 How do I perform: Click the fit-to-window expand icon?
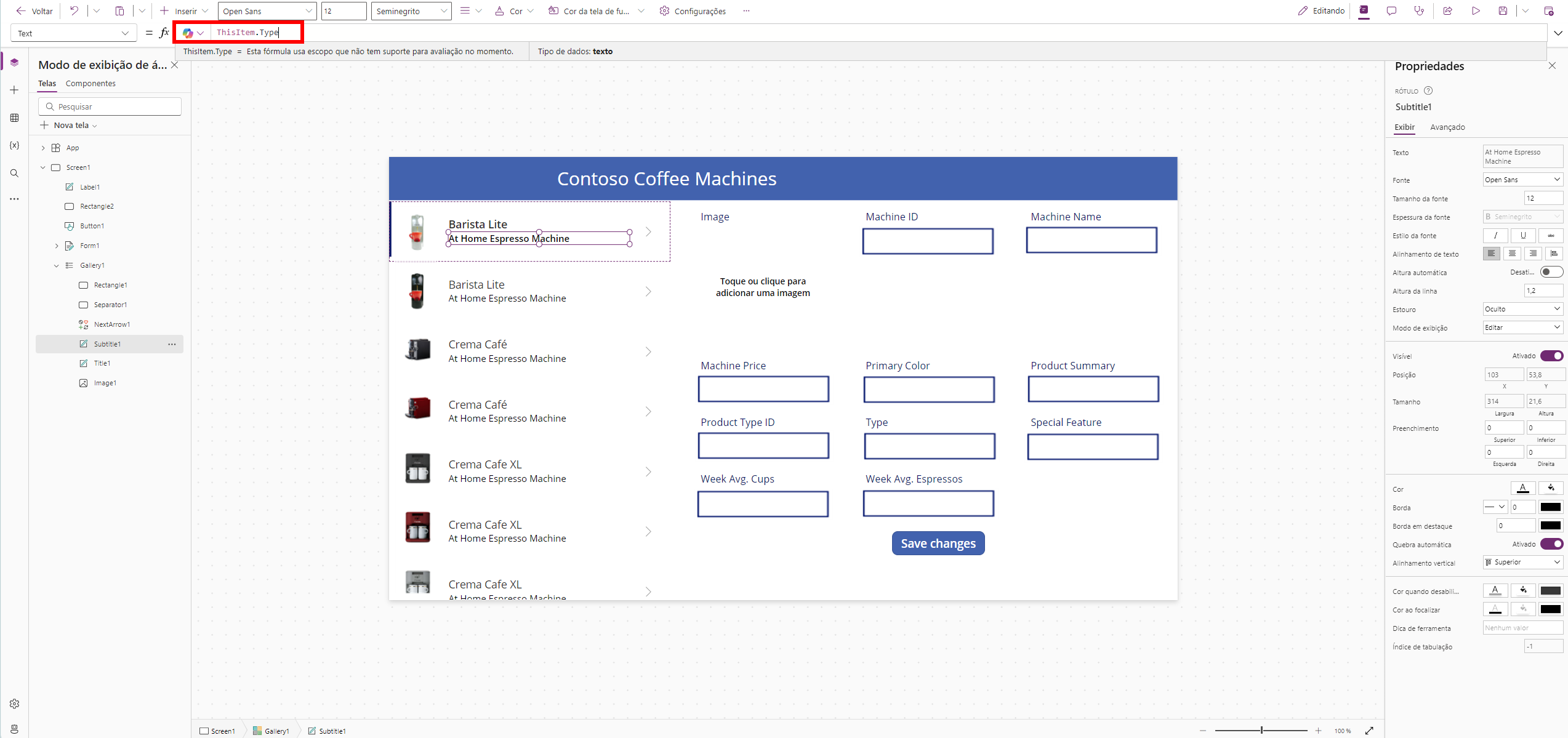point(1369,731)
